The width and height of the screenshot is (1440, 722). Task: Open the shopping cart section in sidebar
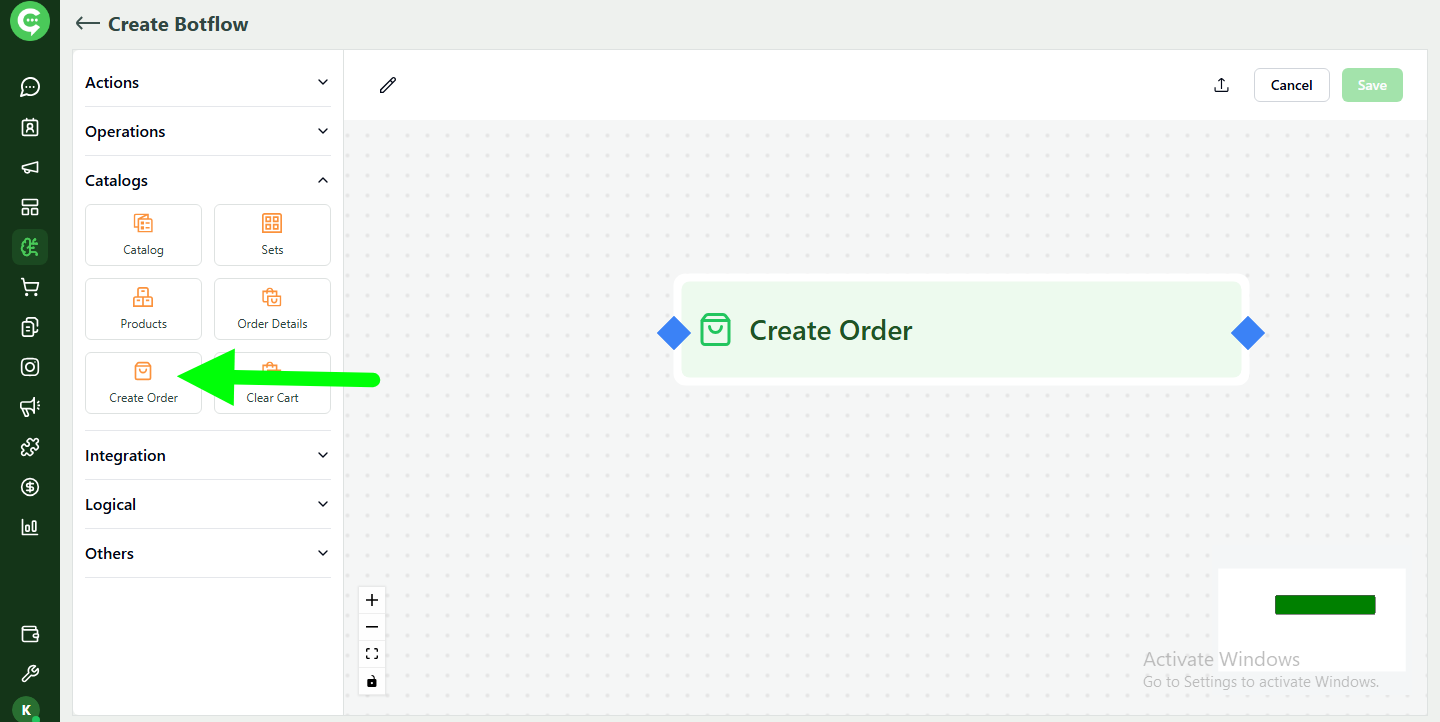click(29, 287)
